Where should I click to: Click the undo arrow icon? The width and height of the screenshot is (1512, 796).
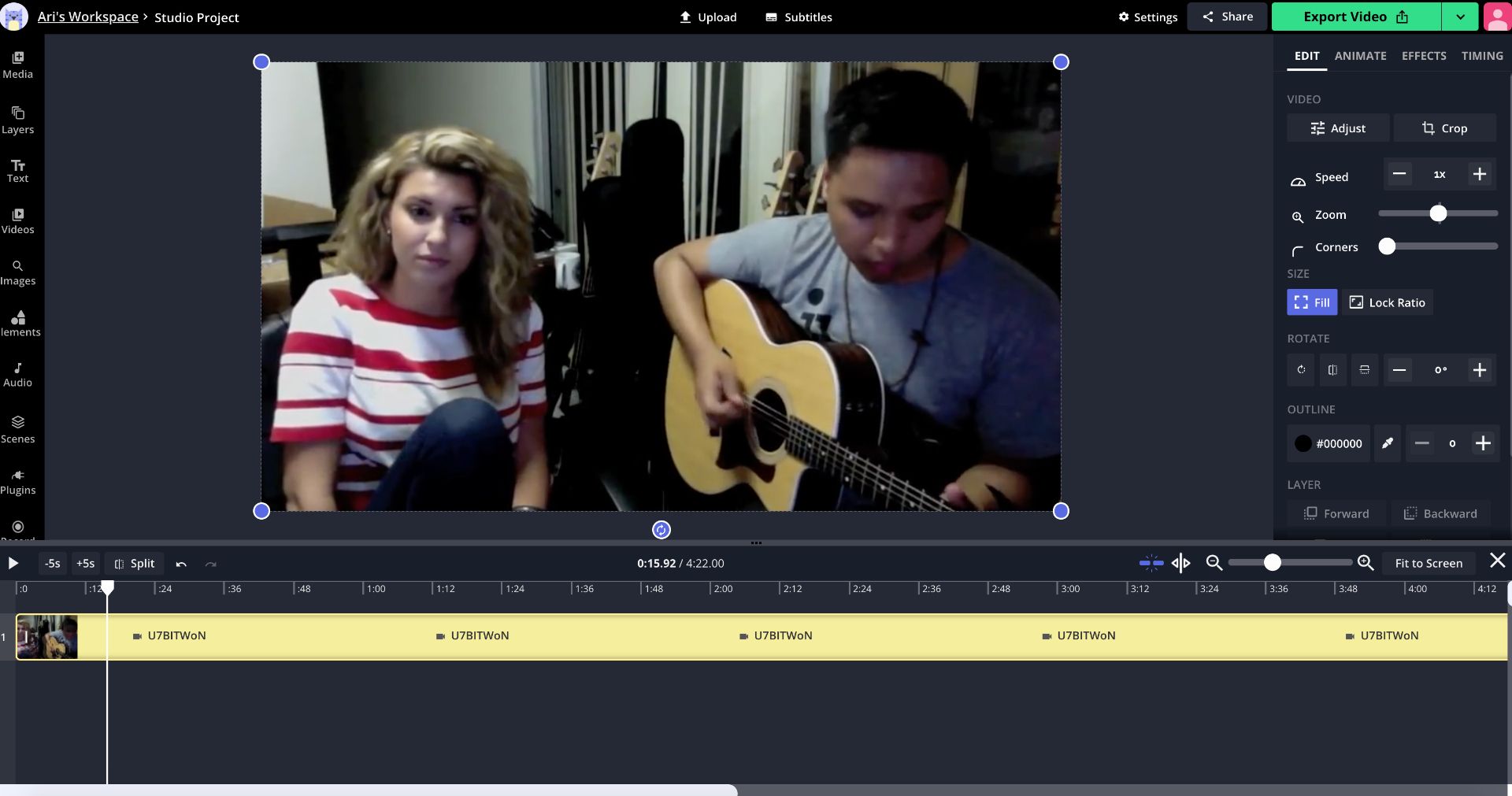tap(181, 564)
